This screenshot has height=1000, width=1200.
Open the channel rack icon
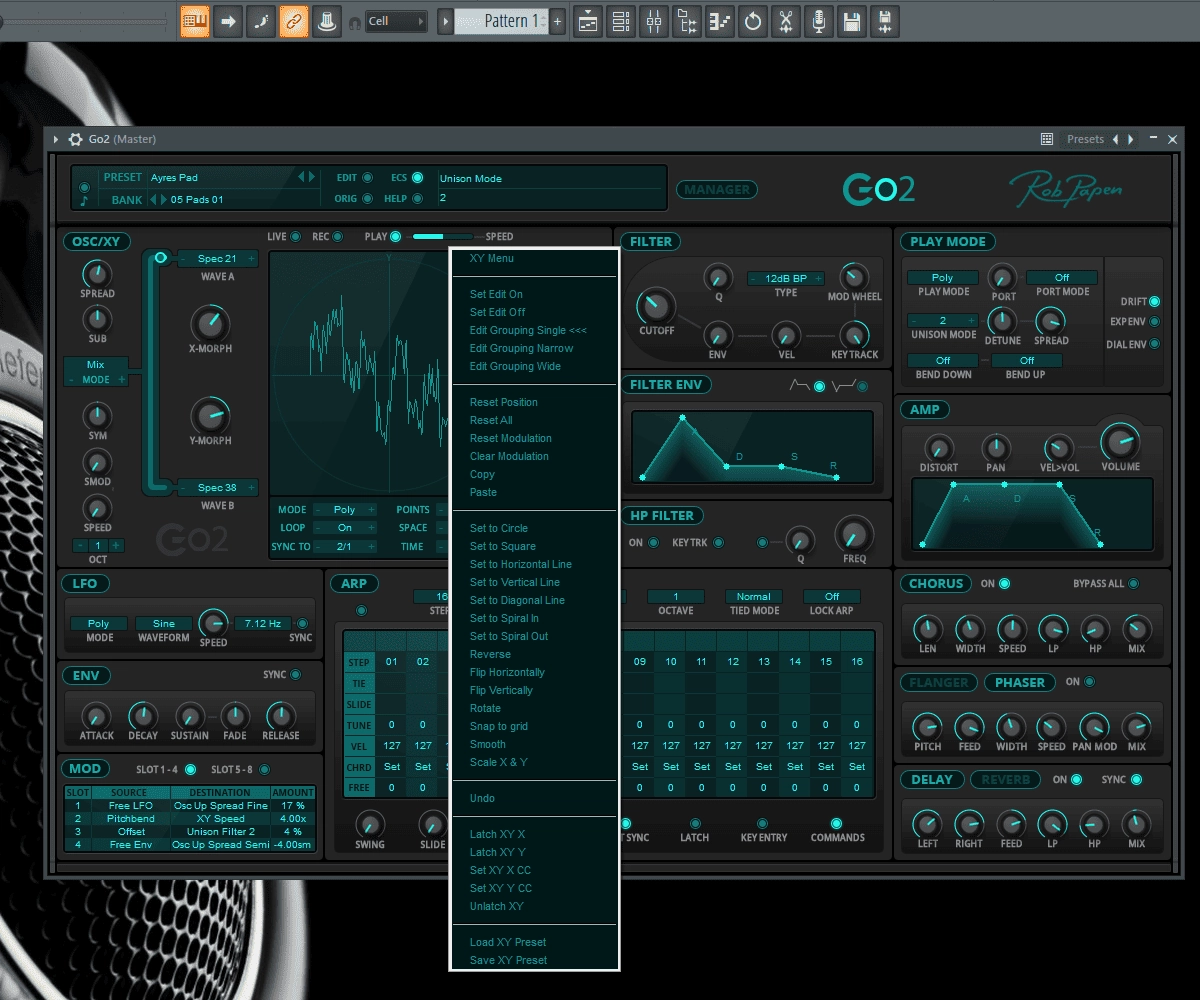(x=621, y=21)
